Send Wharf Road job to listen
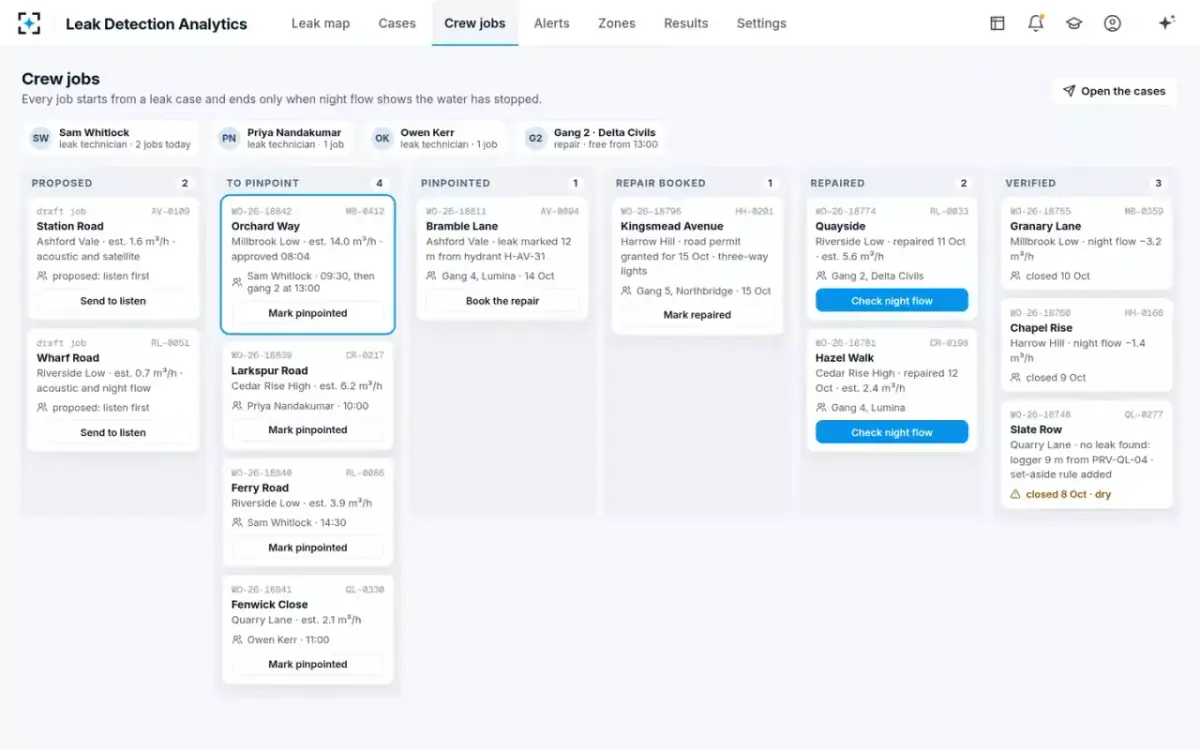This screenshot has width=1200, height=750. 113,433
